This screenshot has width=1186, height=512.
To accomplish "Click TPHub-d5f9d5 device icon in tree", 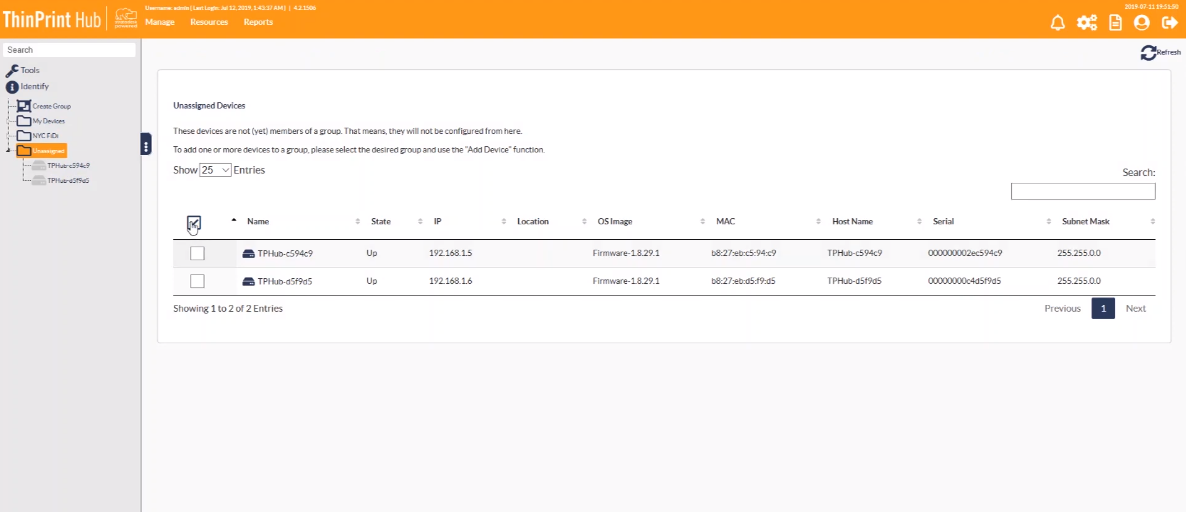I will (39, 180).
